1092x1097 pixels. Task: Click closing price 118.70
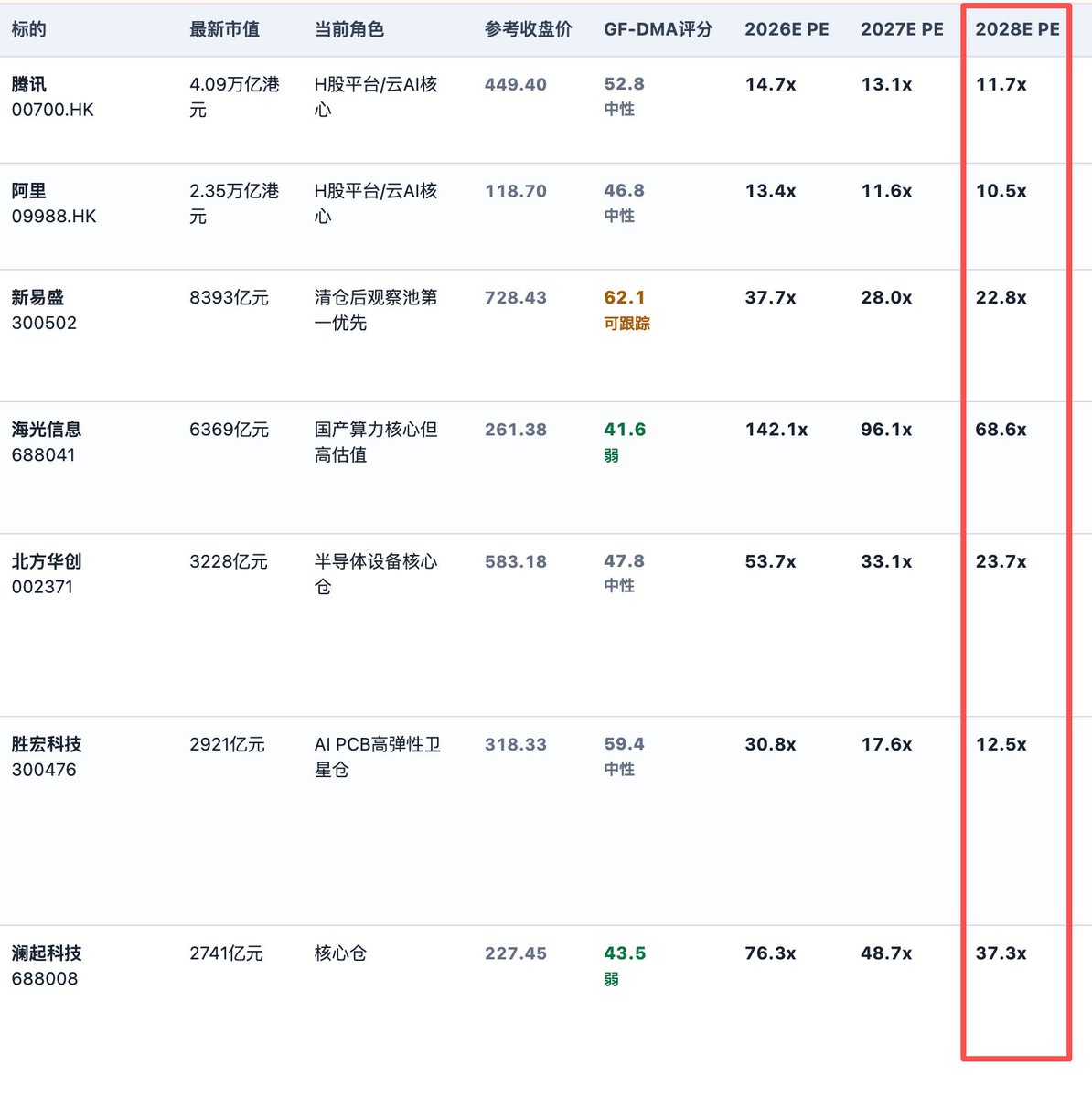point(516,191)
